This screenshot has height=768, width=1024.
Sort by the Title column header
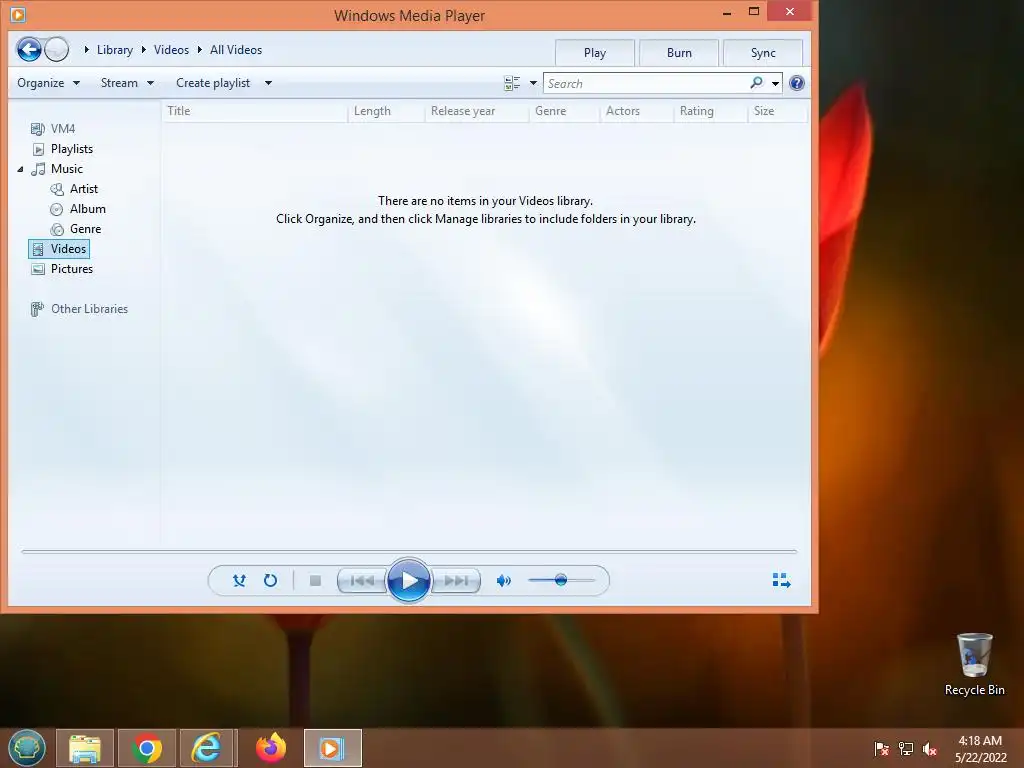pyautogui.click(x=255, y=111)
